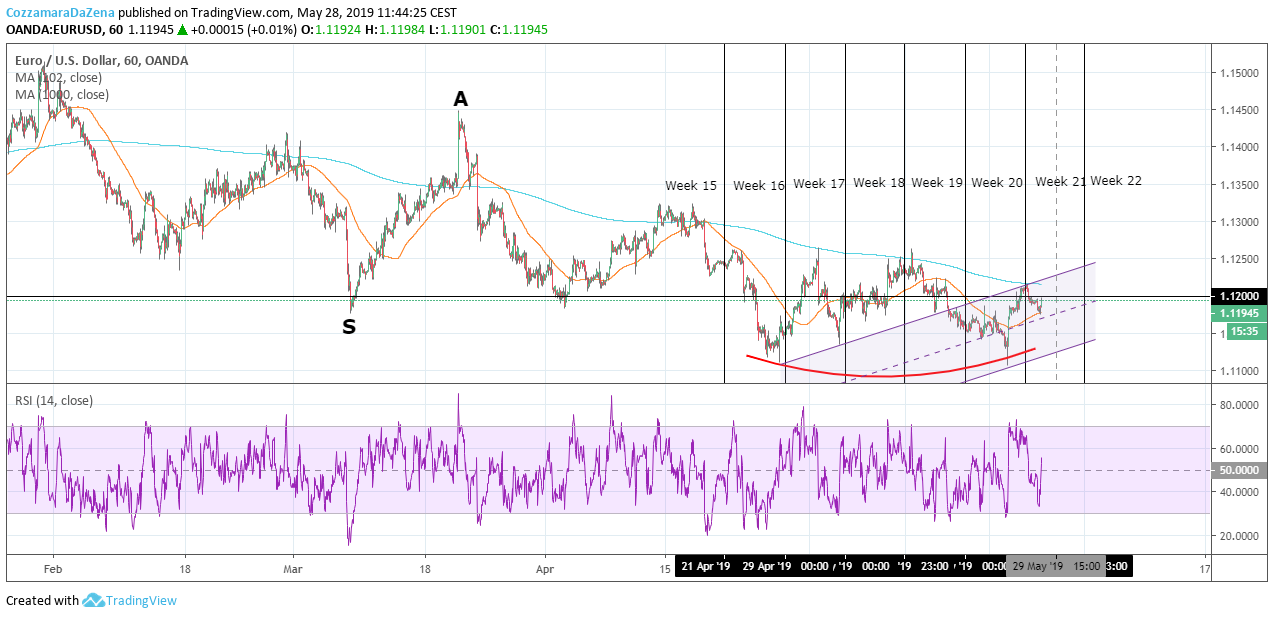Screen dimensions: 1274x618
Task: Click the TradingView cloud logo icon
Action: [94, 600]
